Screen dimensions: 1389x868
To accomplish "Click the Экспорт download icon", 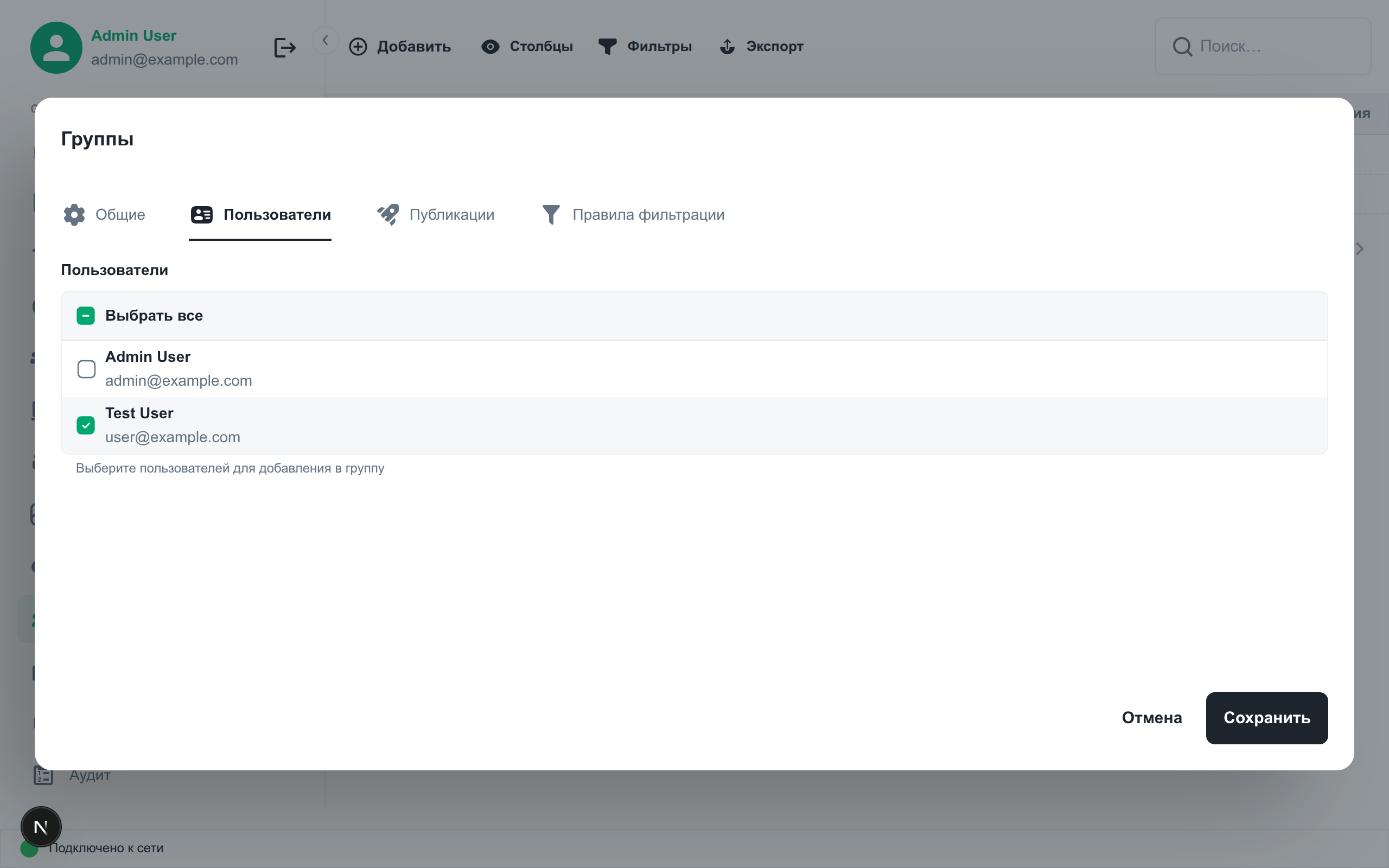I will [x=727, y=47].
